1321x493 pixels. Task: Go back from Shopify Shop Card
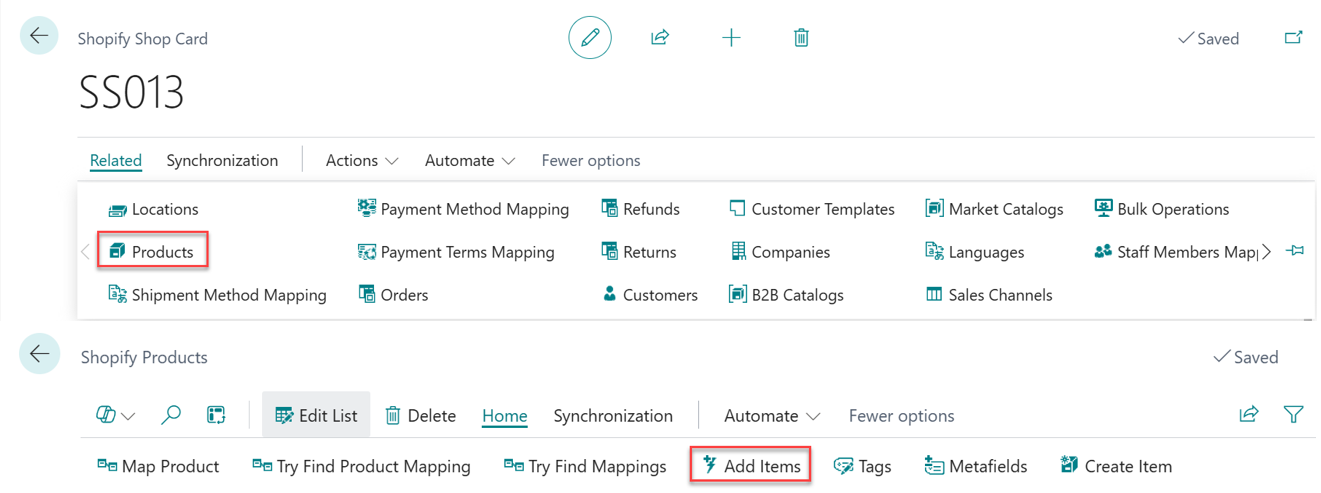(39, 37)
